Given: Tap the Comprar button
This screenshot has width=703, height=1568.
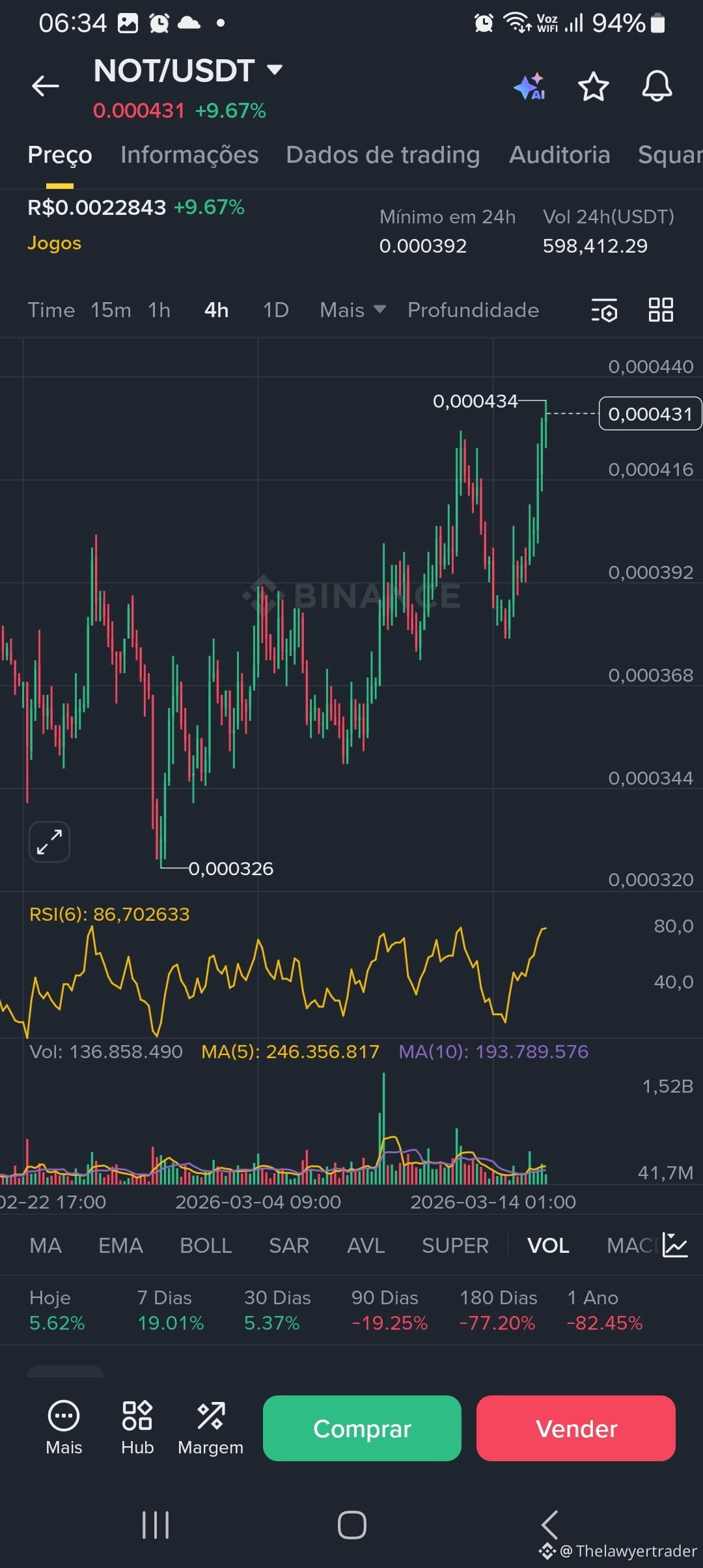Looking at the screenshot, I should (x=362, y=1428).
